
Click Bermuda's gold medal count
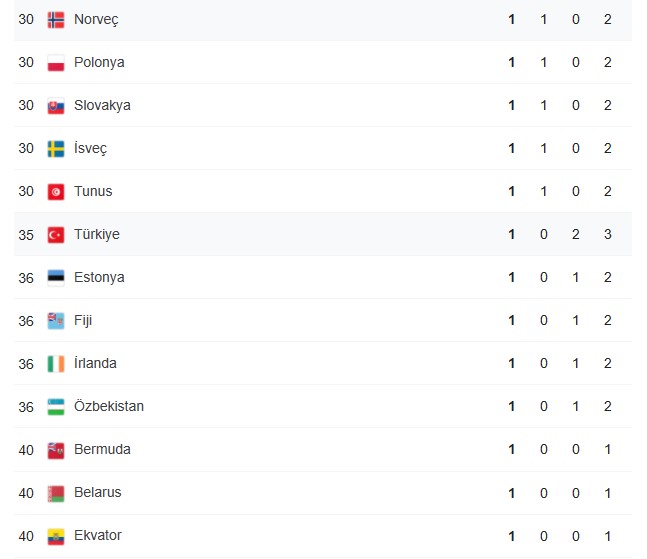(512, 449)
